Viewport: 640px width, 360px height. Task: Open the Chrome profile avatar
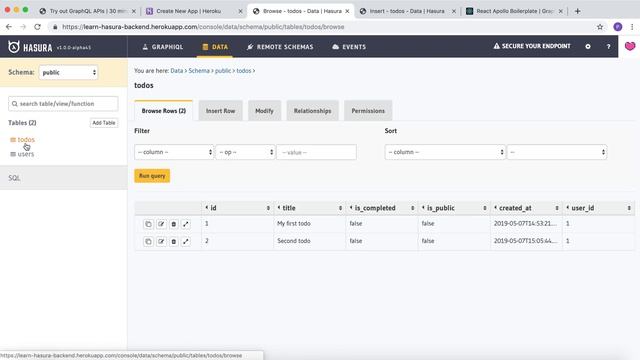point(618,27)
